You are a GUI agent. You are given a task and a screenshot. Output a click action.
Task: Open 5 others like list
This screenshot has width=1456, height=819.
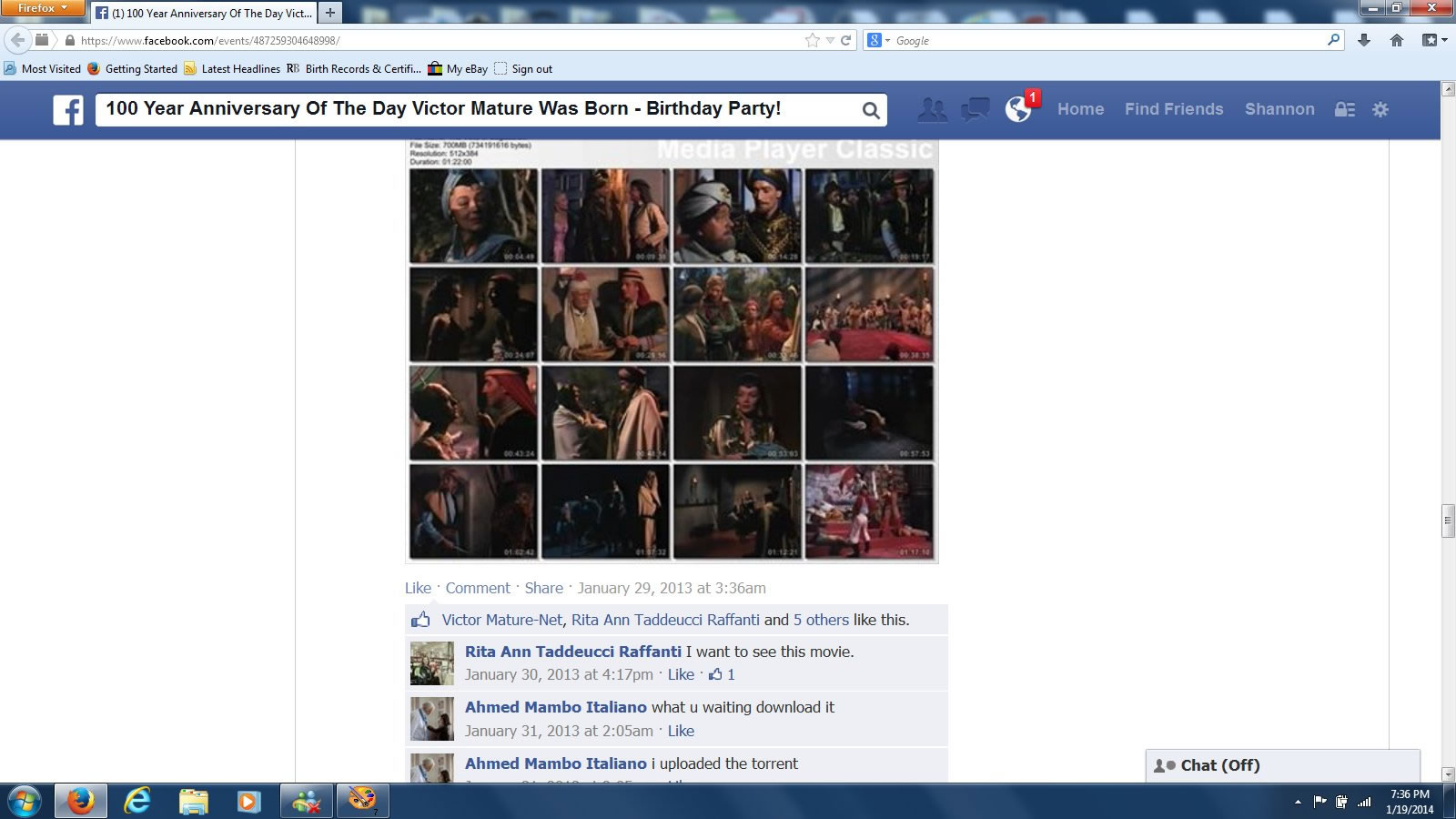coord(821,620)
